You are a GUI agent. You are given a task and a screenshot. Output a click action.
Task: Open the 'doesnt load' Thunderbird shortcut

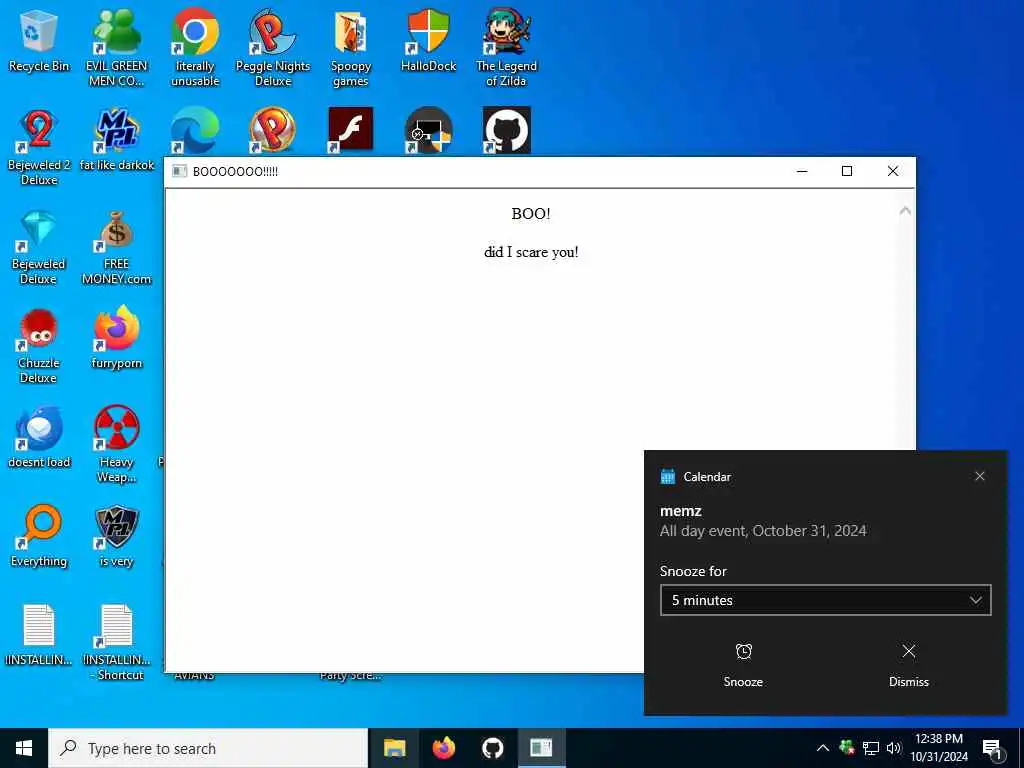39,438
